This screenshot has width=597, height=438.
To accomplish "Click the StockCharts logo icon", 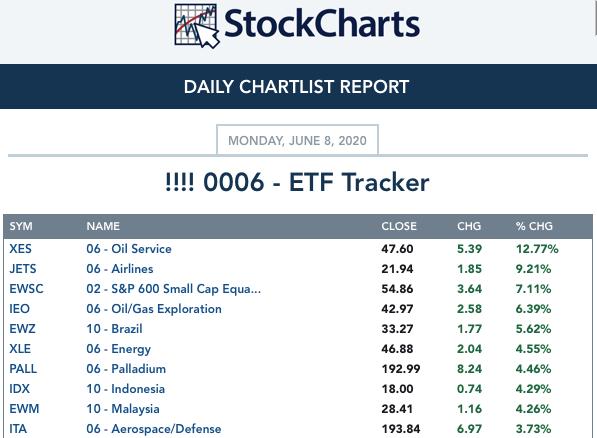I will [197, 26].
